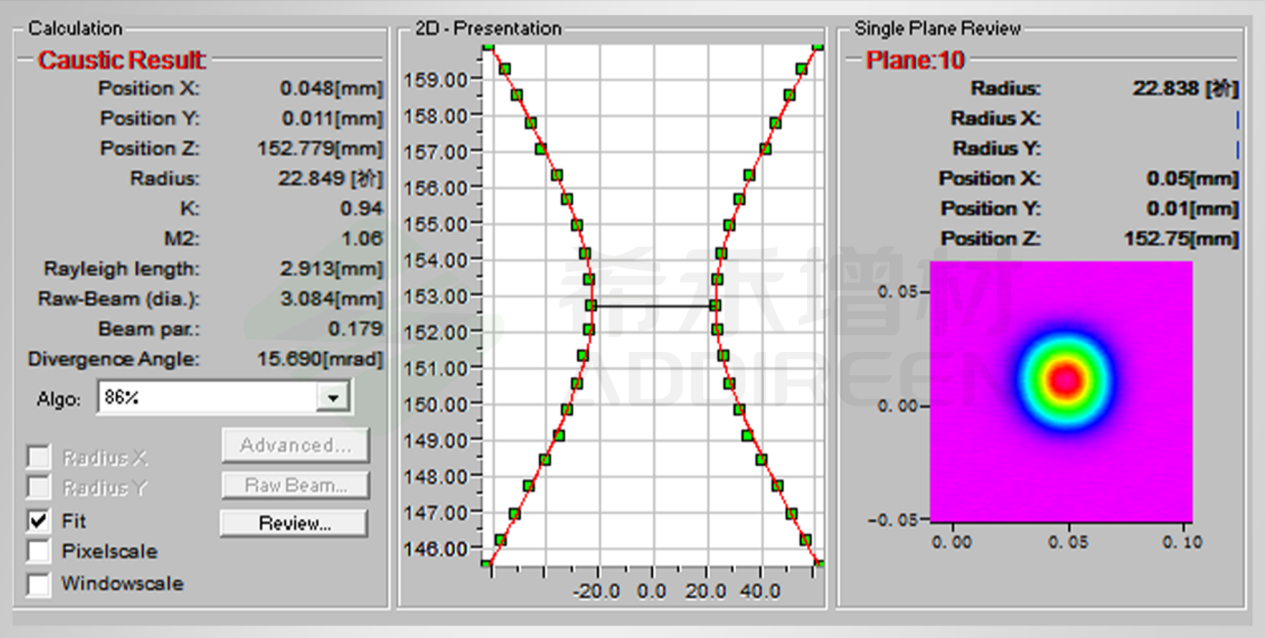Screen dimensions: 1265x638
Task: Click the right green marker at beam waist
Action: (x=714, y=305)
